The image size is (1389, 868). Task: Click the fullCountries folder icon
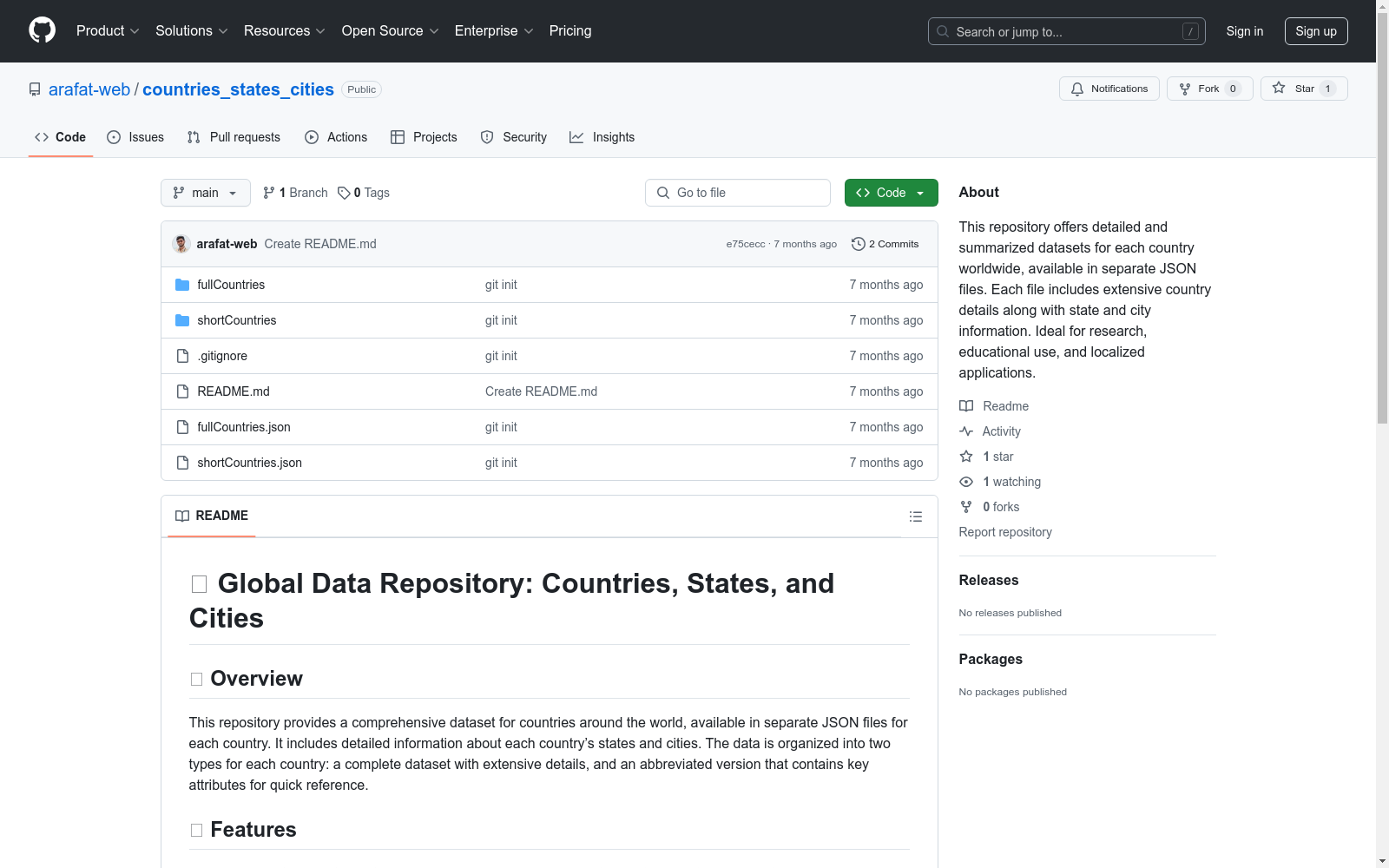(x=182, y=285)
